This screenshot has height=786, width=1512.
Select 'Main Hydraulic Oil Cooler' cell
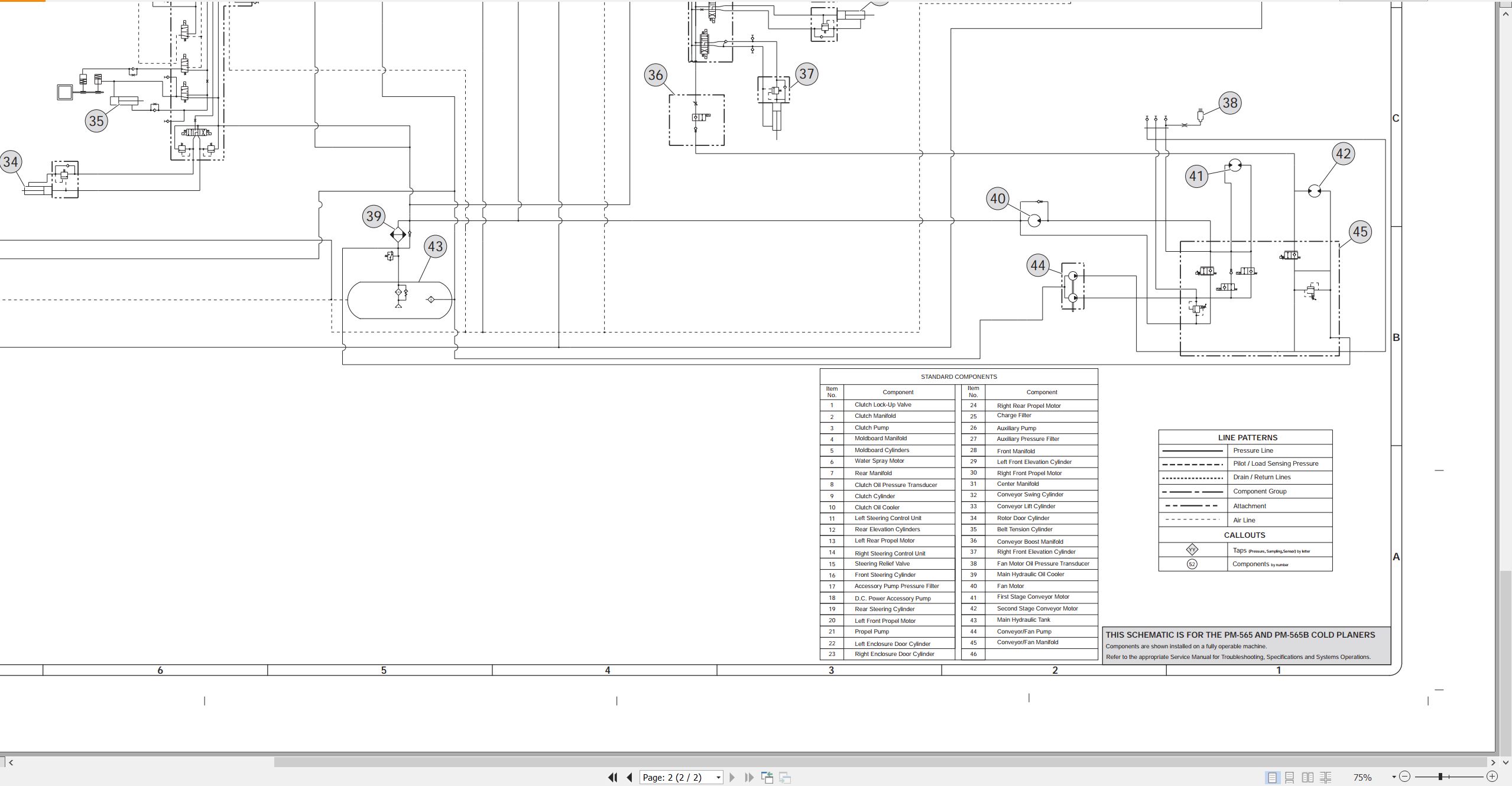[x=1031, y=574]
